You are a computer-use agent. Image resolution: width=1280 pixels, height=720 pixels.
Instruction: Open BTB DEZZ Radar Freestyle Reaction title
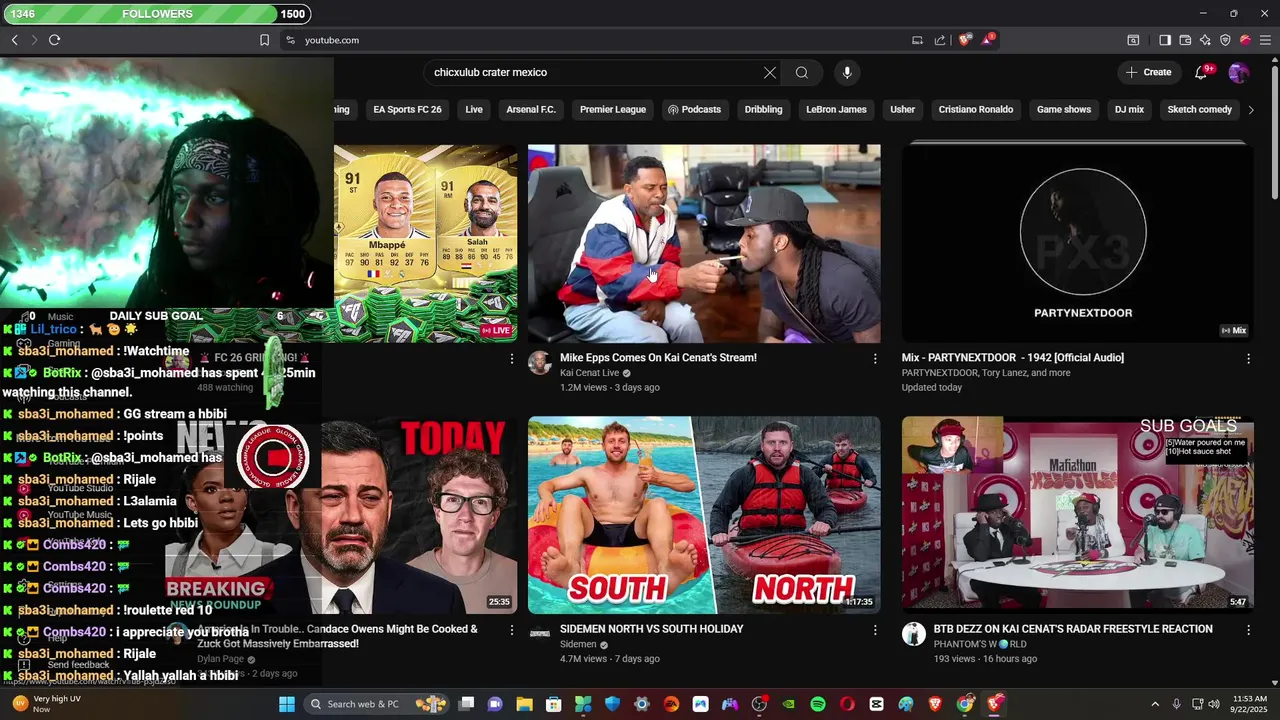coord(1073,629)
